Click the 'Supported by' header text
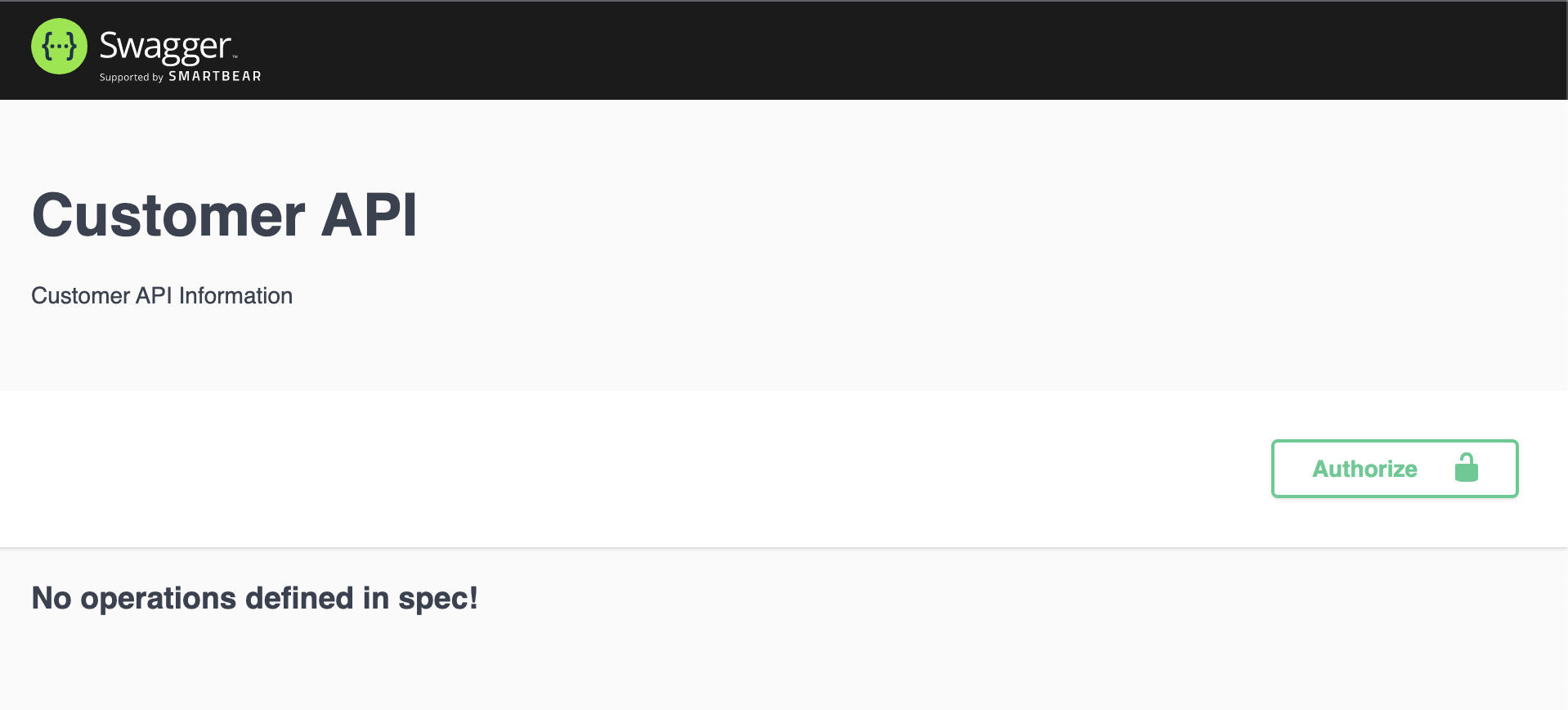1568x710 pixels. click(x=132, y=78)
